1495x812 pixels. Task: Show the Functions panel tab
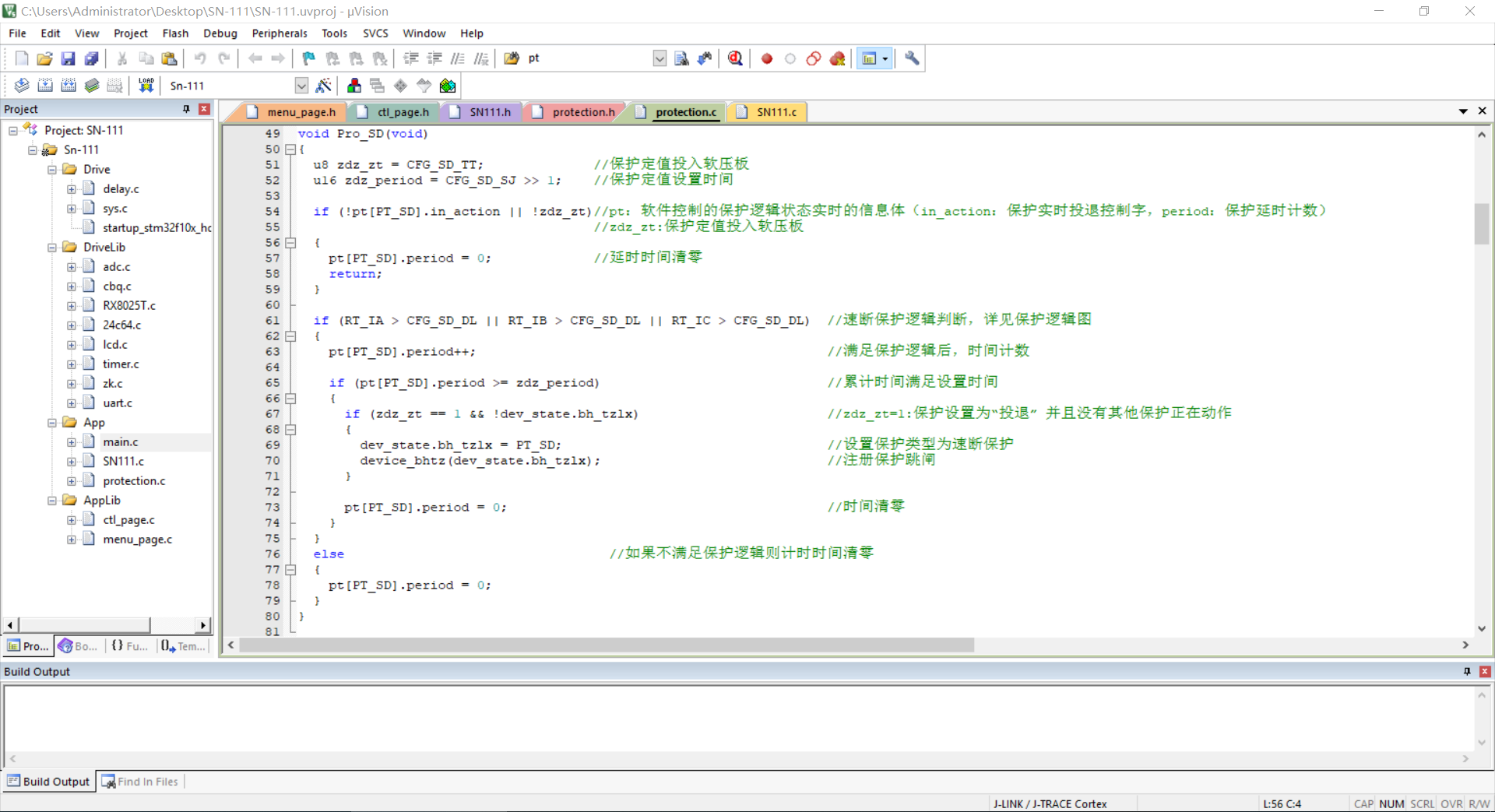pos(129,646)
